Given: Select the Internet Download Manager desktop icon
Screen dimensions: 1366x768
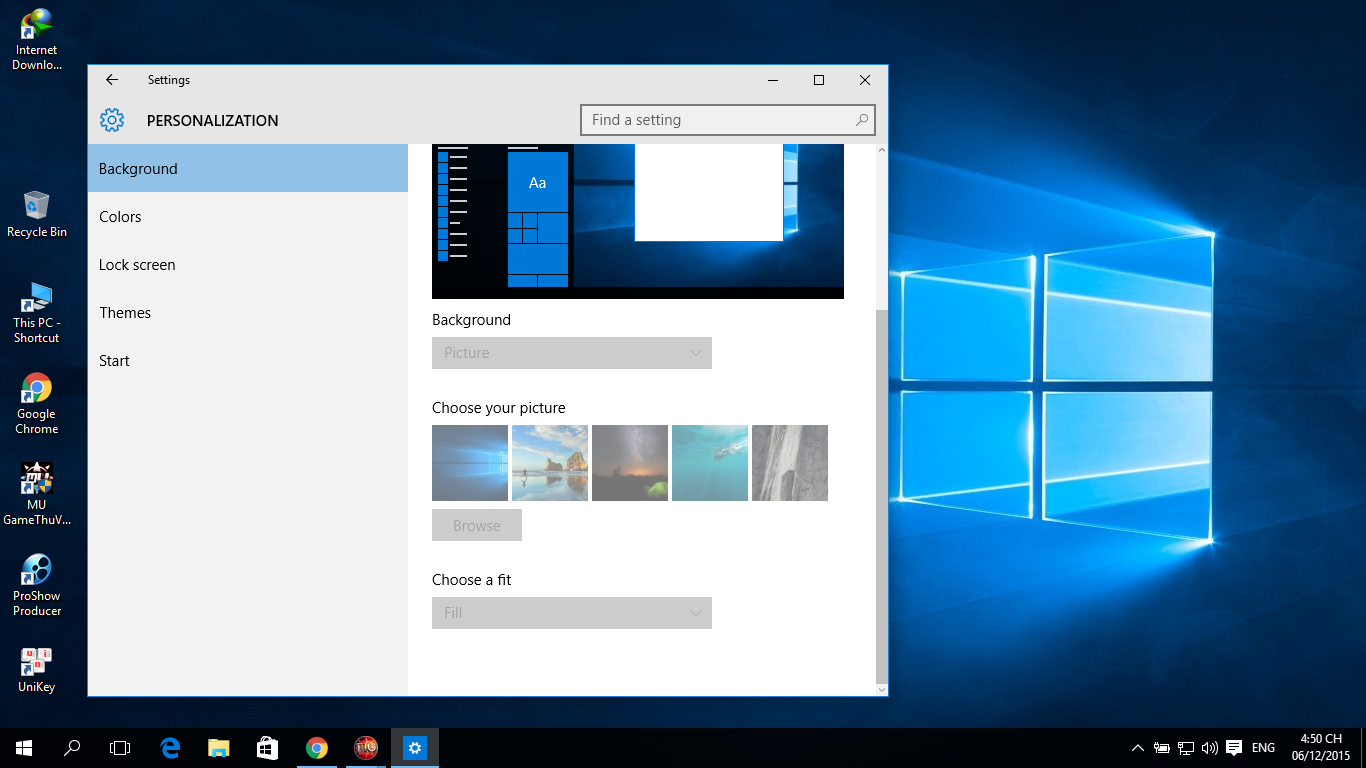Looking at the screenshot, I should click(37, 39).
